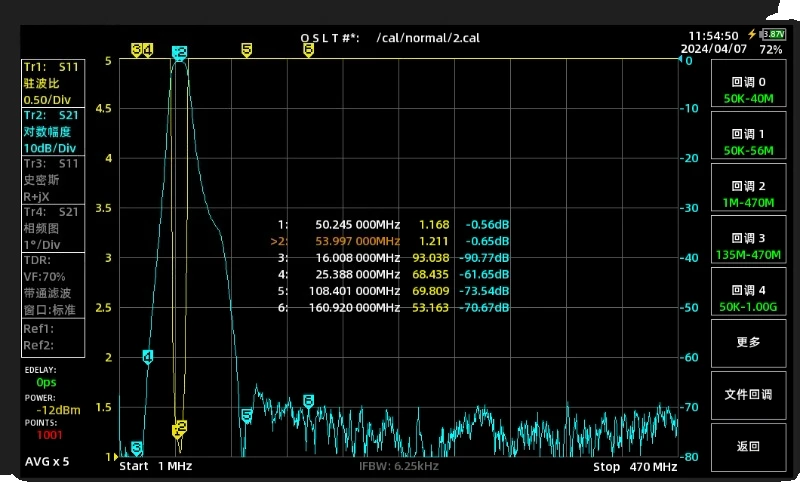The image size is (800, 483).
Task: Select trace Tr4 S21 phase panel
Action: (x=53, y=228)
